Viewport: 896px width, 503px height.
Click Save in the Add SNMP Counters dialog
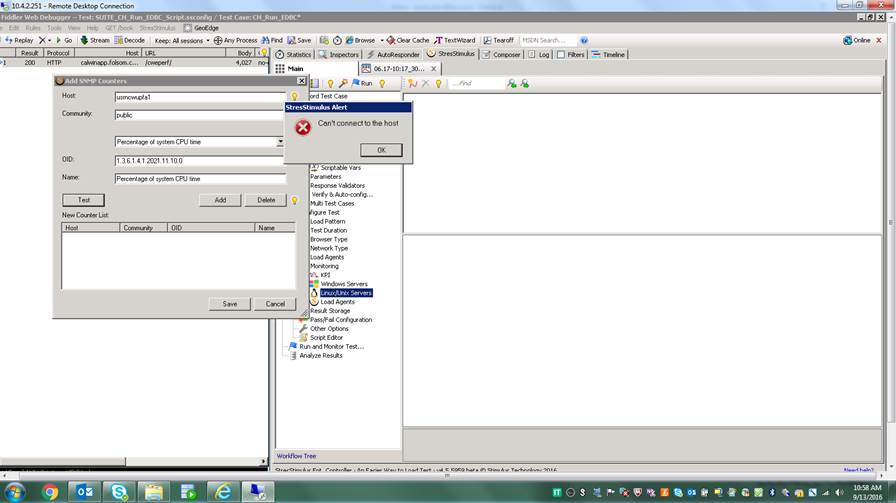coord(230,304)
